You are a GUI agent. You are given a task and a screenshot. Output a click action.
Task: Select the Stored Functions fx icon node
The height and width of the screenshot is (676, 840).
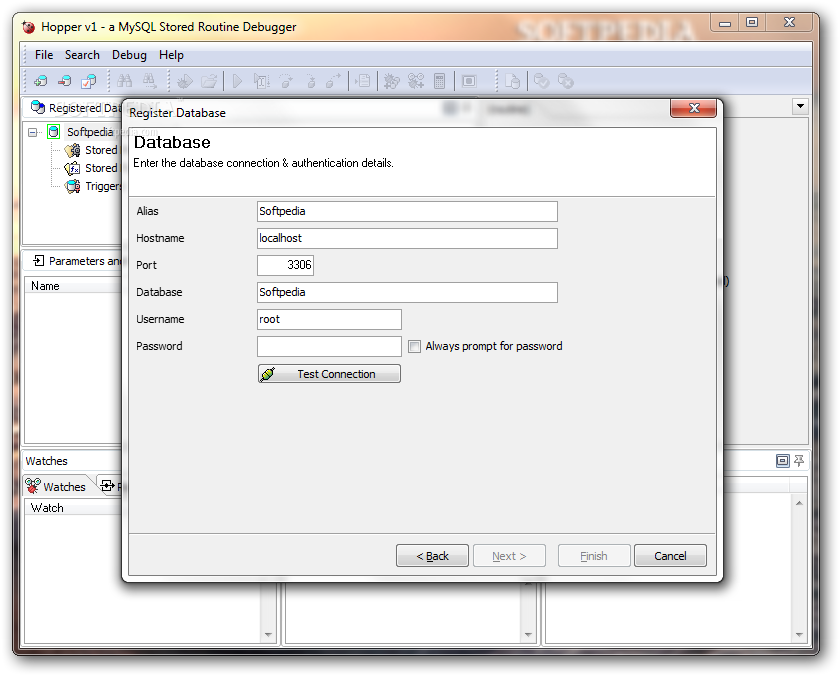tap(72, 169)
